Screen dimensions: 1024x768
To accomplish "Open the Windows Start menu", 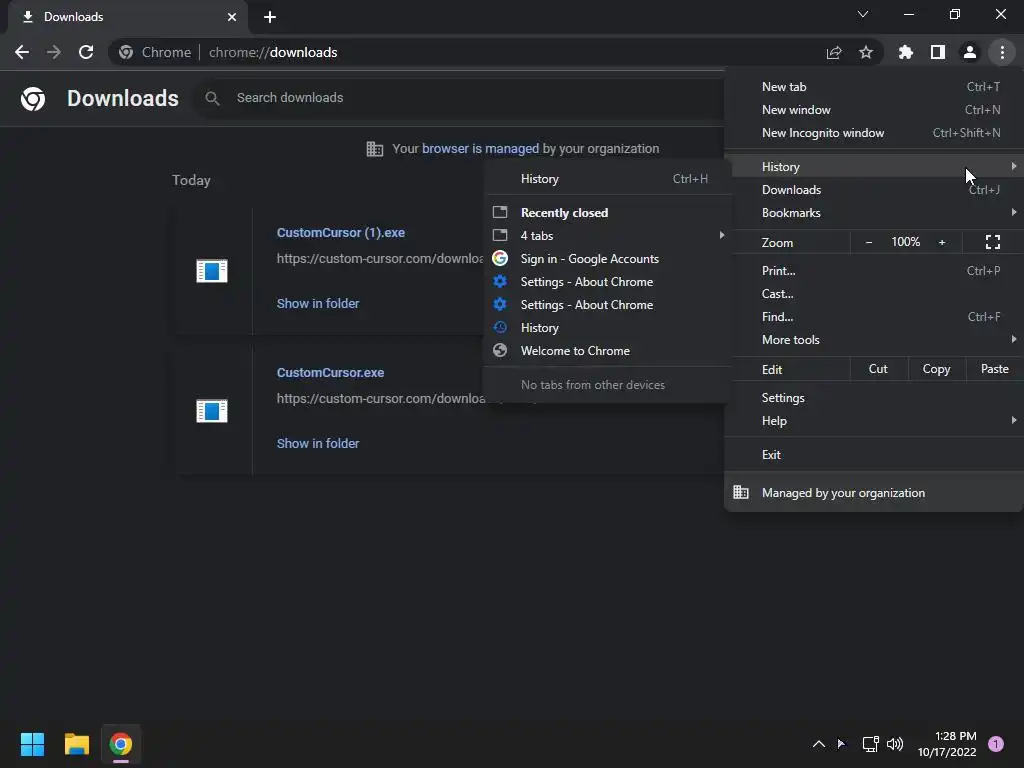I will click(32, 744).
